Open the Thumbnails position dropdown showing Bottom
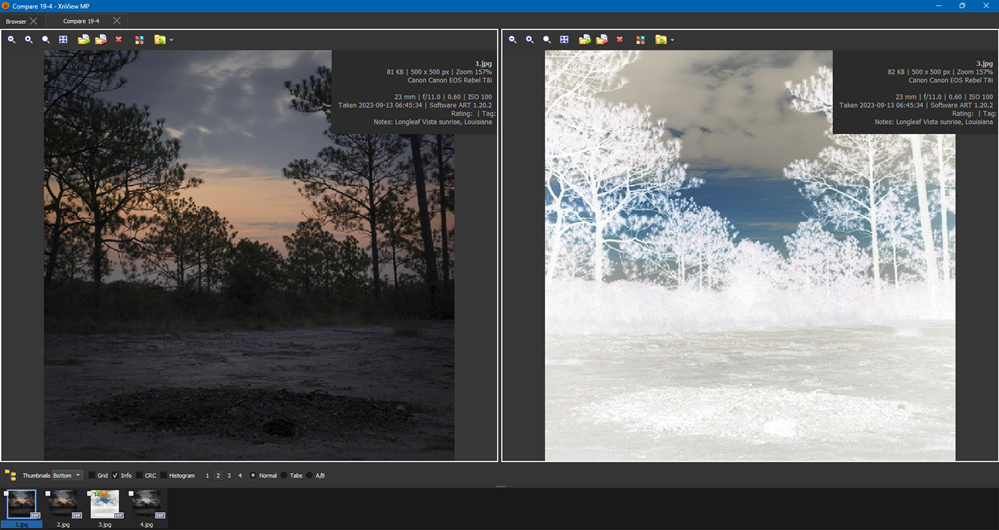This screenshot has height=530, width=999. (67, 475)
